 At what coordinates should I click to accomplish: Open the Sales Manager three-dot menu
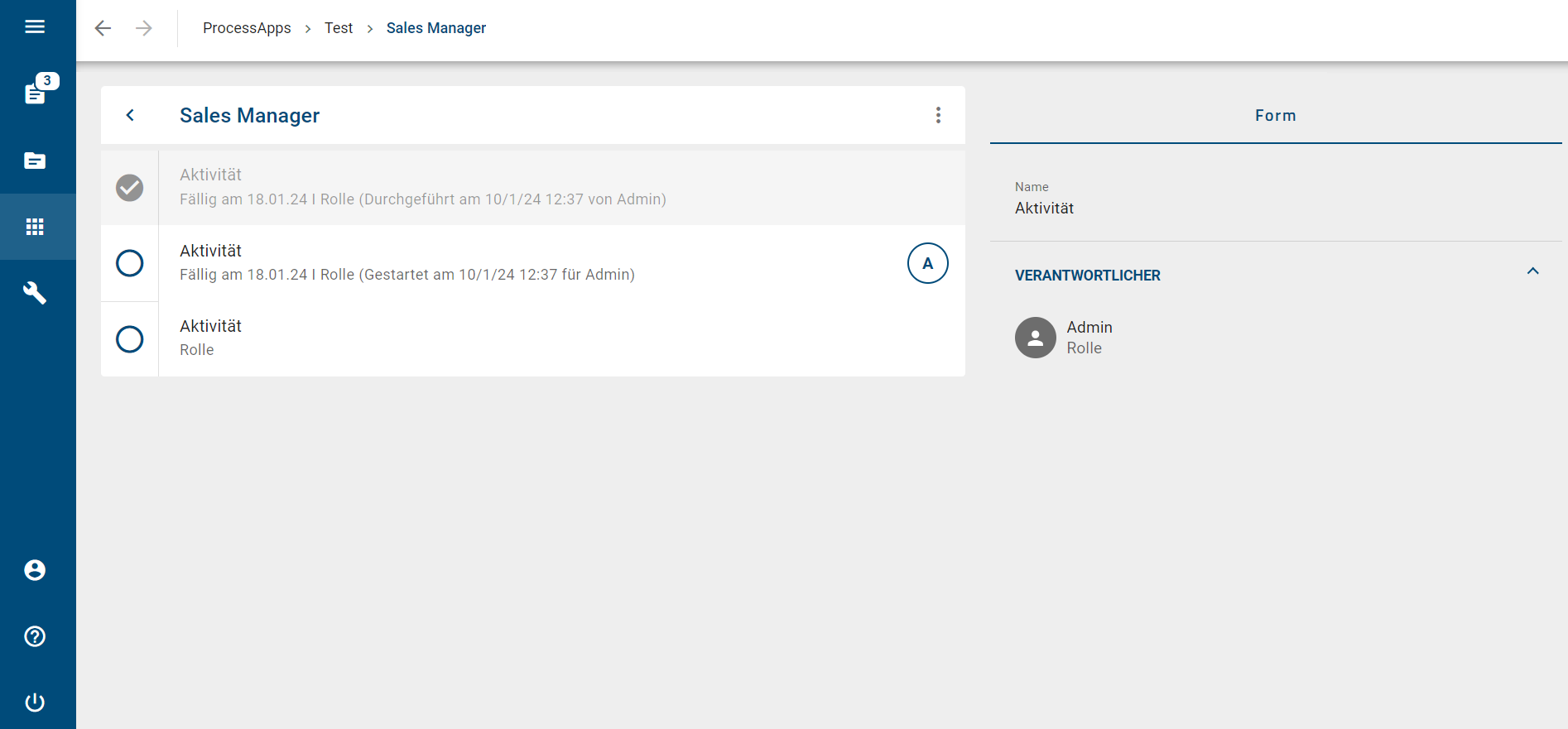point(938,115)
